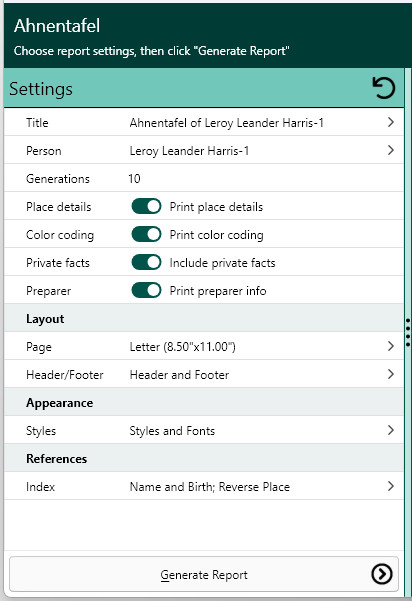This screenshot has height=601, width=412.
Task: Click the Include private facts label
Action: coord(222,263)
